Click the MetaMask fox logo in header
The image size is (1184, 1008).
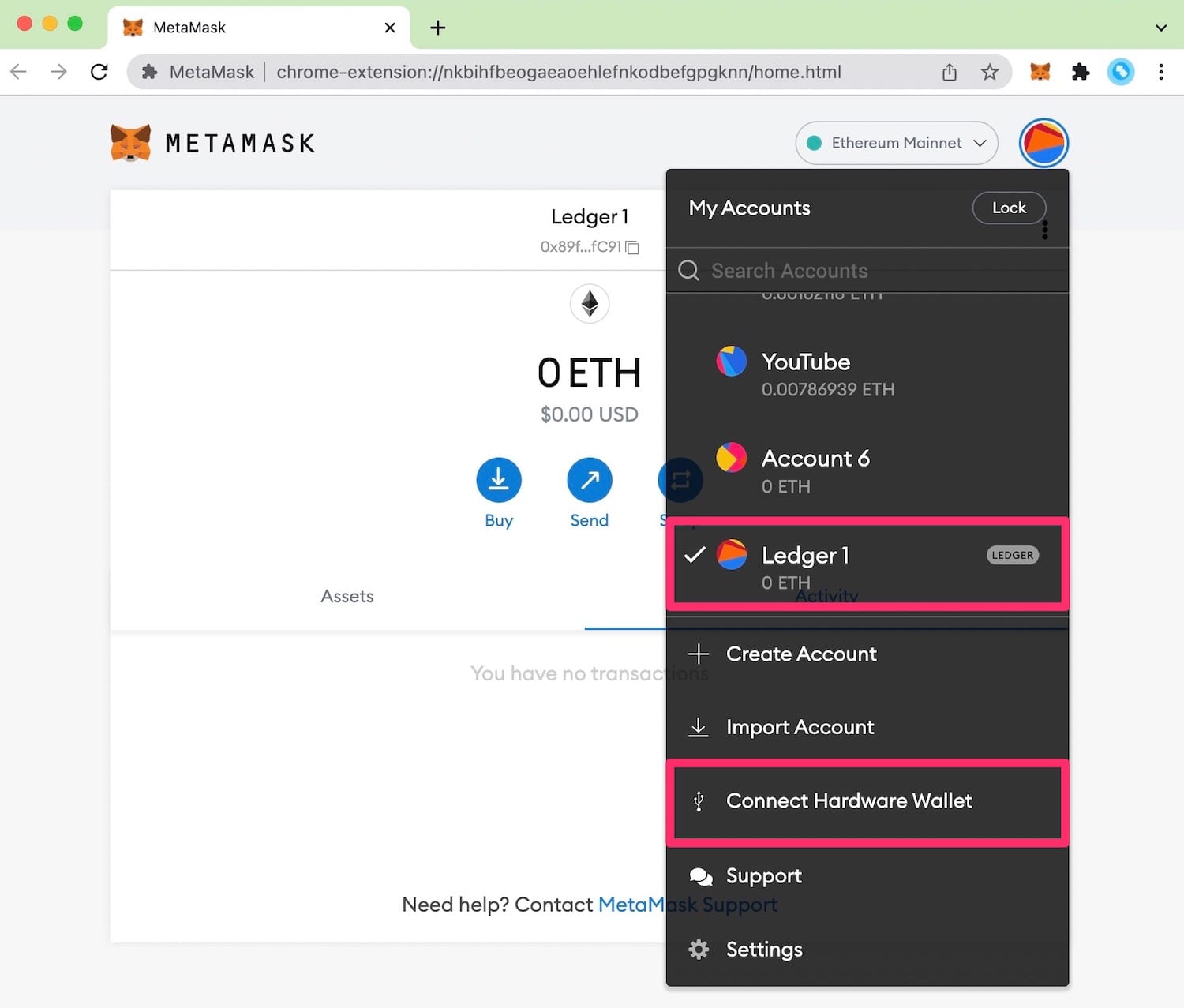(x=131, y=143)
